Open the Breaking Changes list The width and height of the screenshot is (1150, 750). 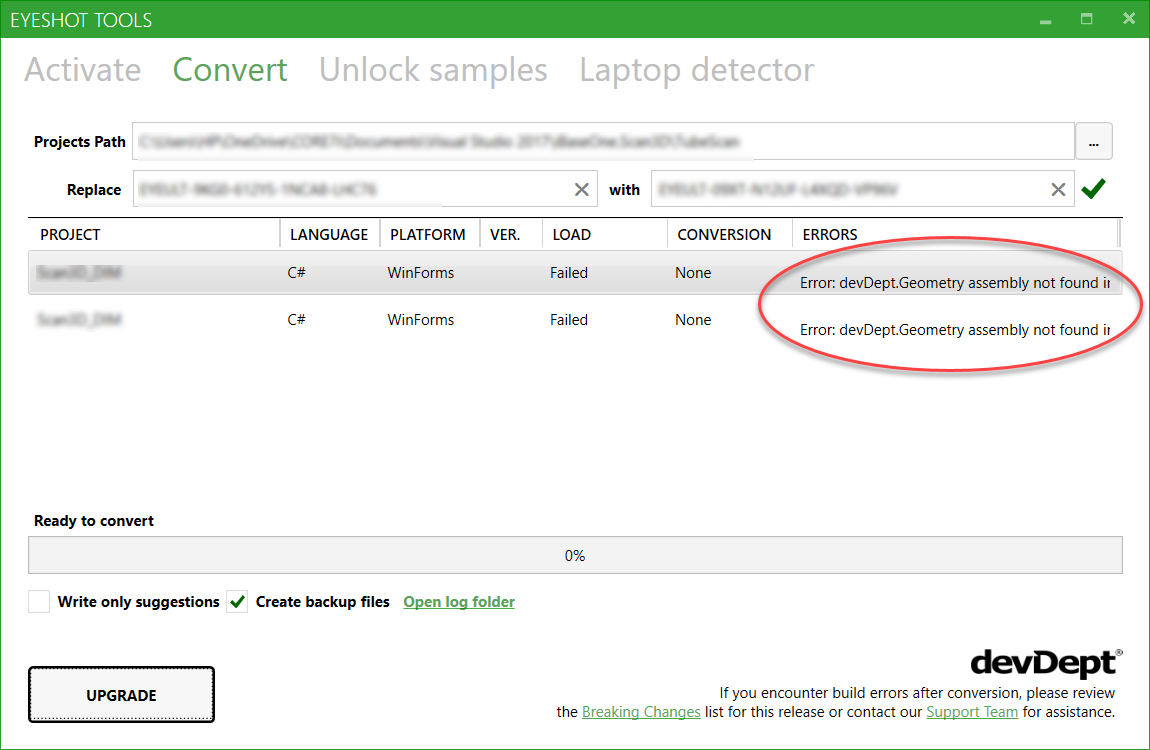click(641, 711)
